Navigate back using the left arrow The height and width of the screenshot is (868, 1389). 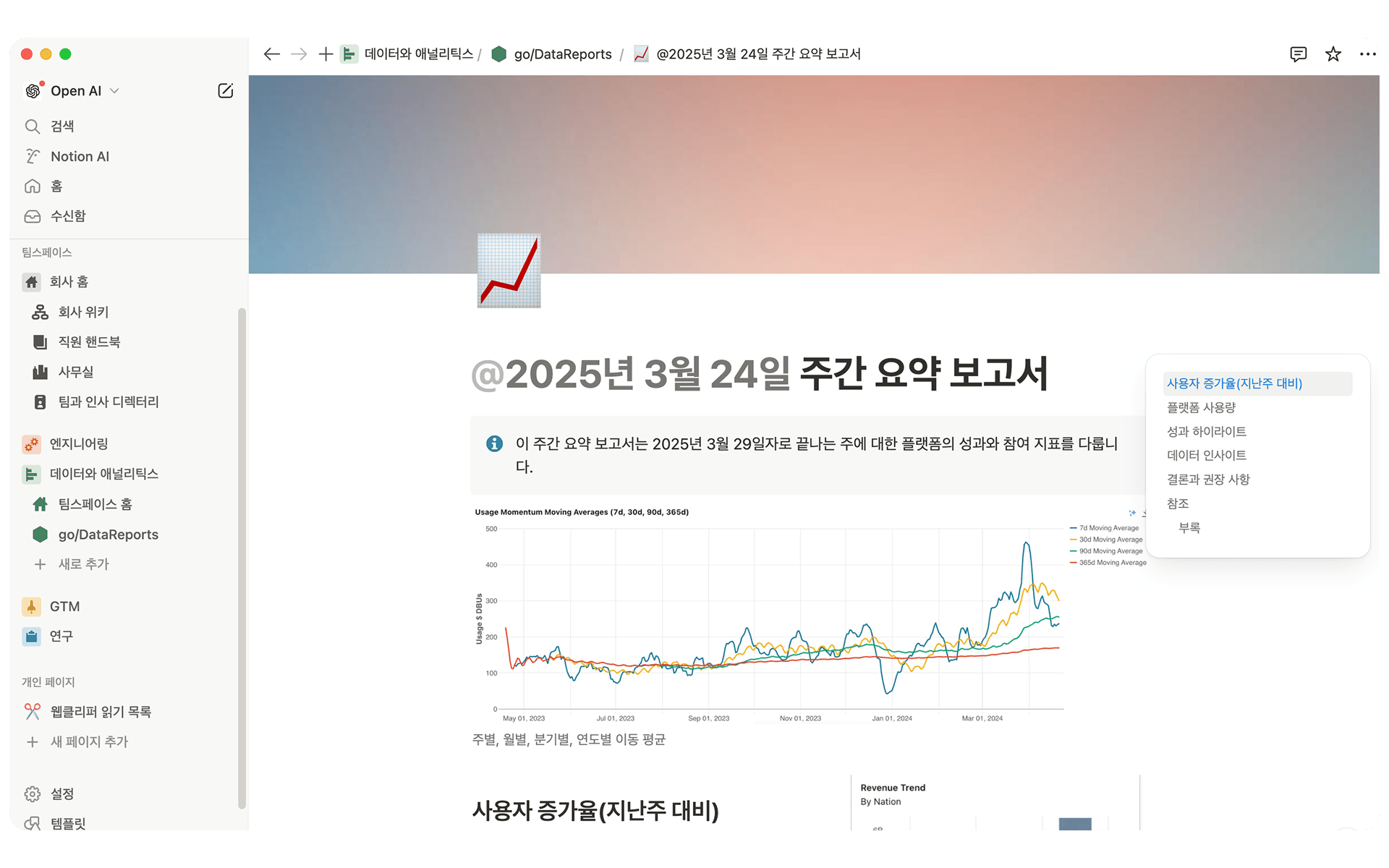click(271, 54)
